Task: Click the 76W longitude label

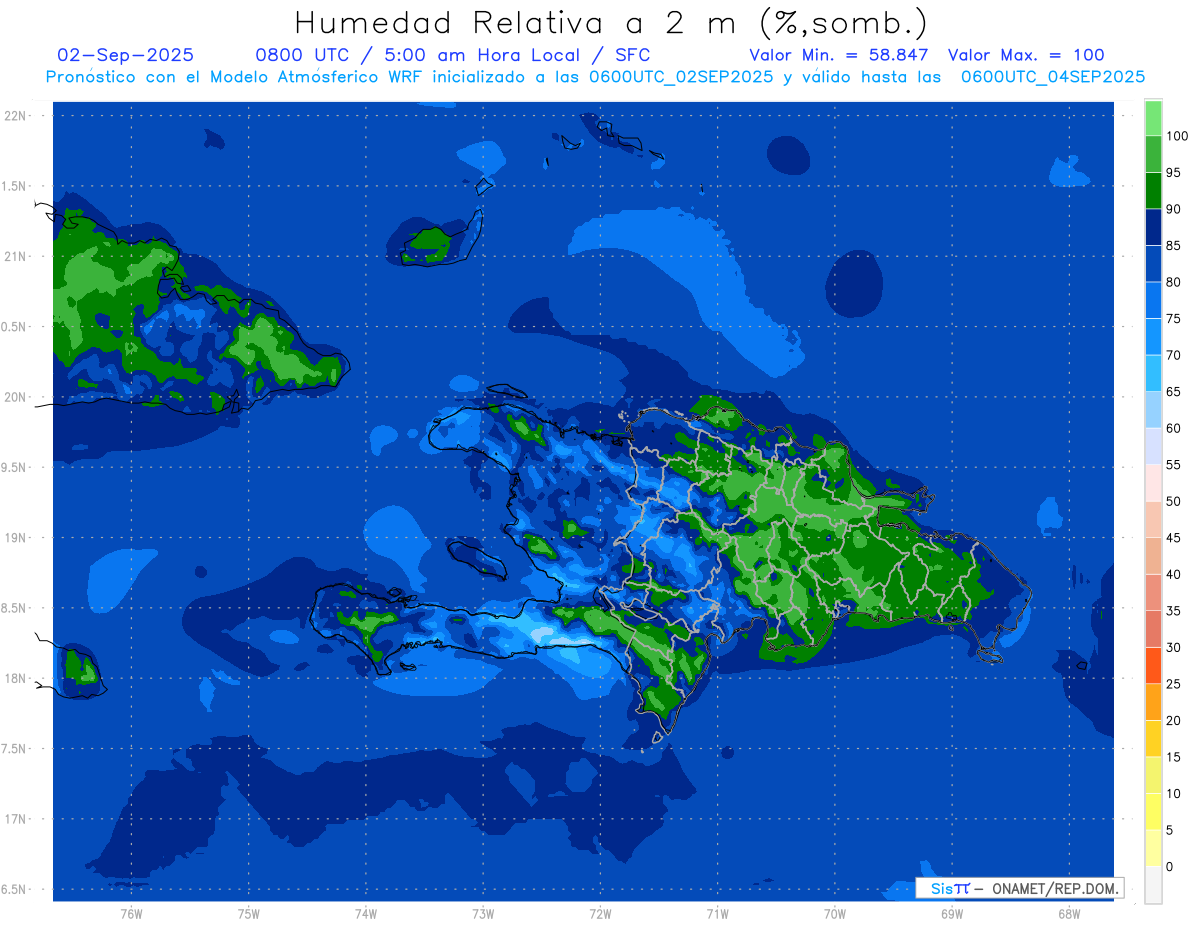Action: [x=131, y=913]
